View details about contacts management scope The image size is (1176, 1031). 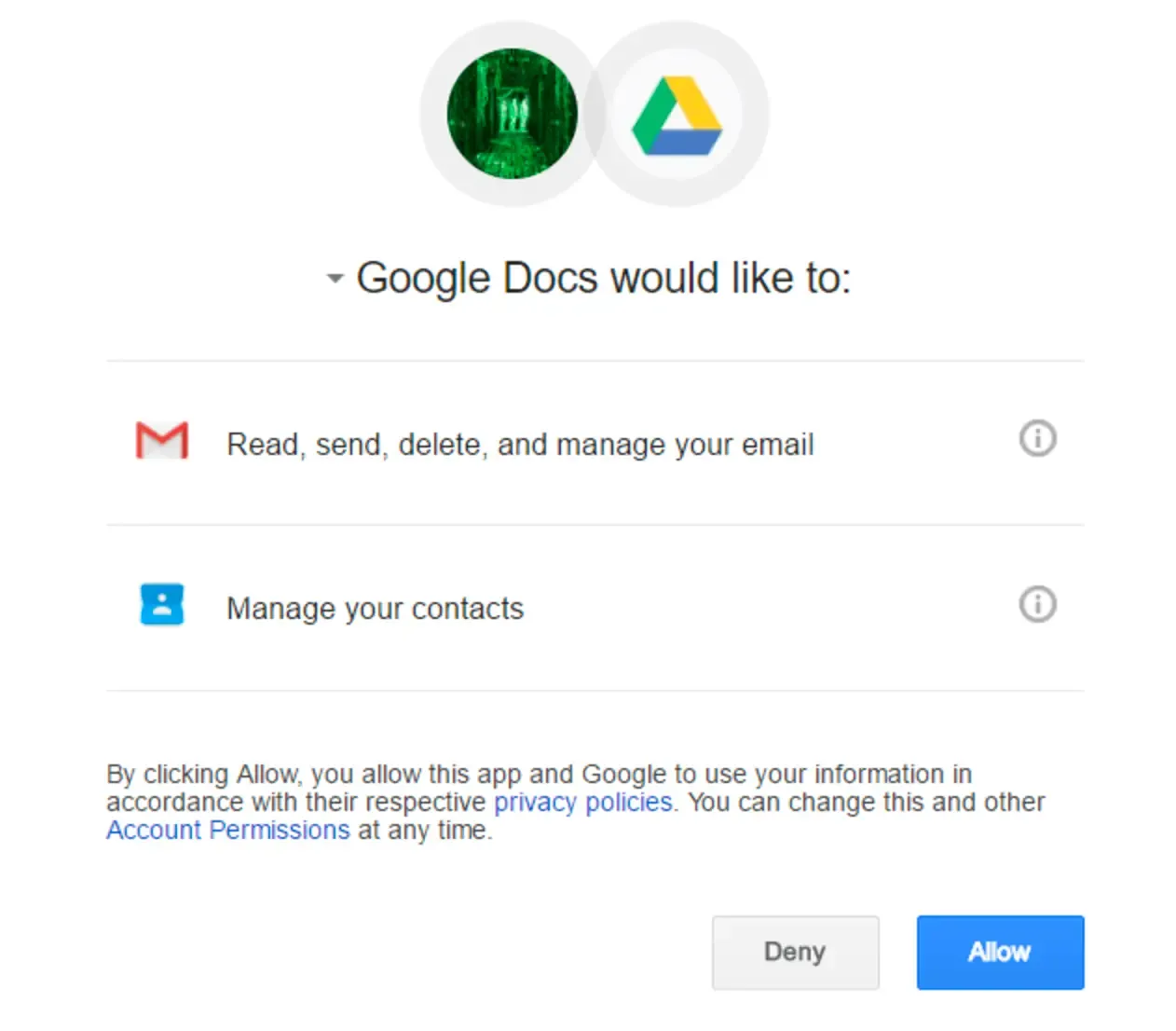click(x=1037, y=605)
